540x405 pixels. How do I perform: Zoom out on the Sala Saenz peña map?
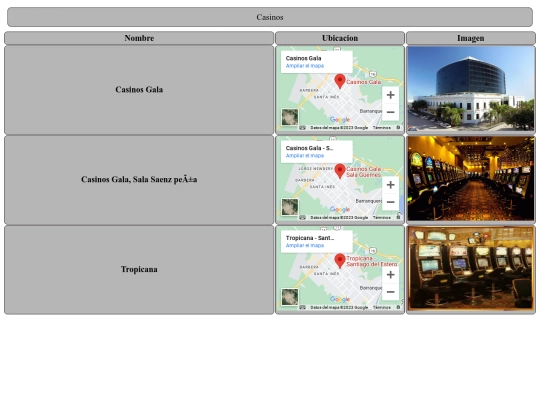(390, 202)
